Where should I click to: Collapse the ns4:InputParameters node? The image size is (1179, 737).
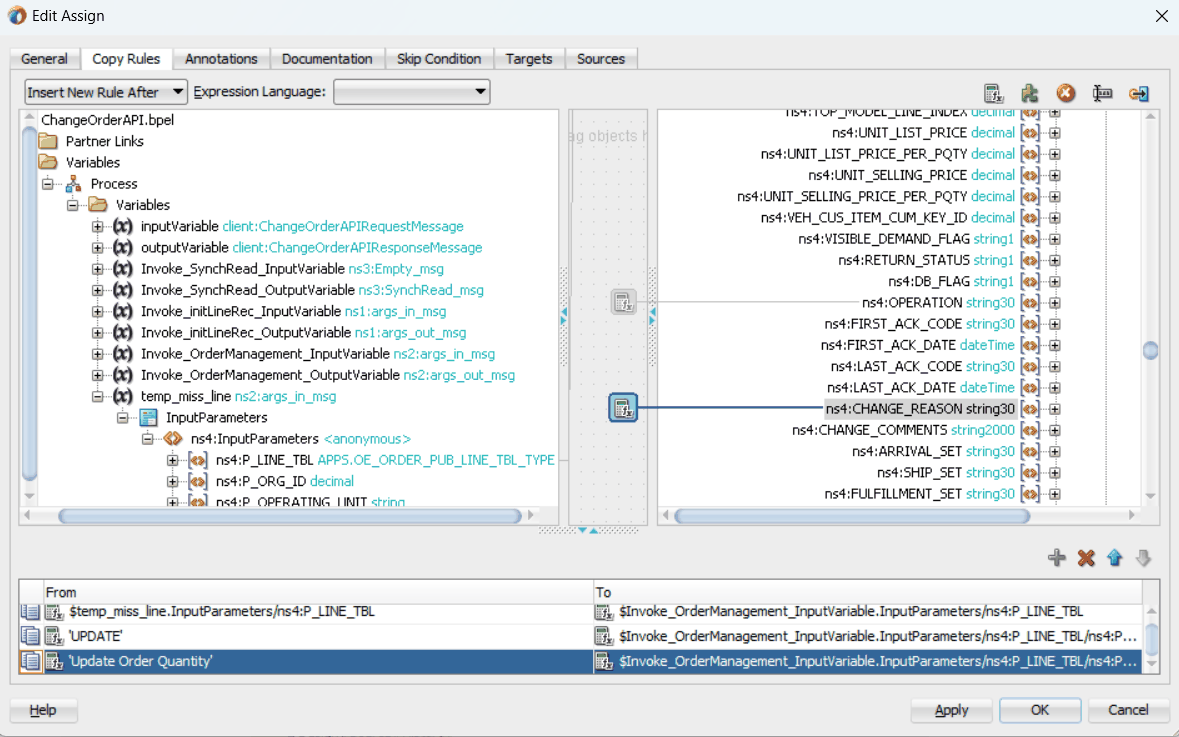point(147,438)
